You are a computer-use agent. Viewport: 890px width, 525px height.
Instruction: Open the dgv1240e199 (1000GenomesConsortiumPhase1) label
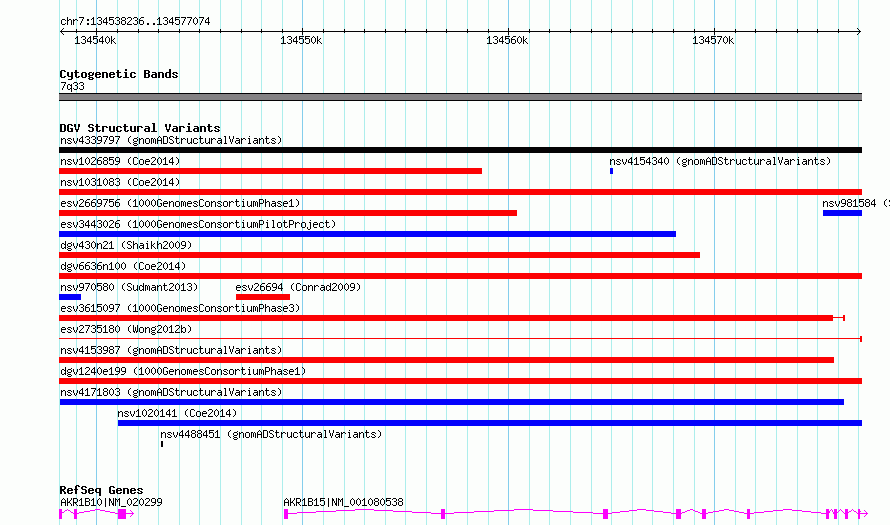point(183,371)
